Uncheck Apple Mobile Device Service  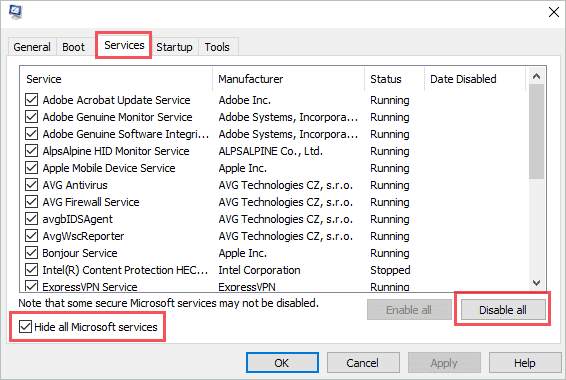click(x=31, y=167)
